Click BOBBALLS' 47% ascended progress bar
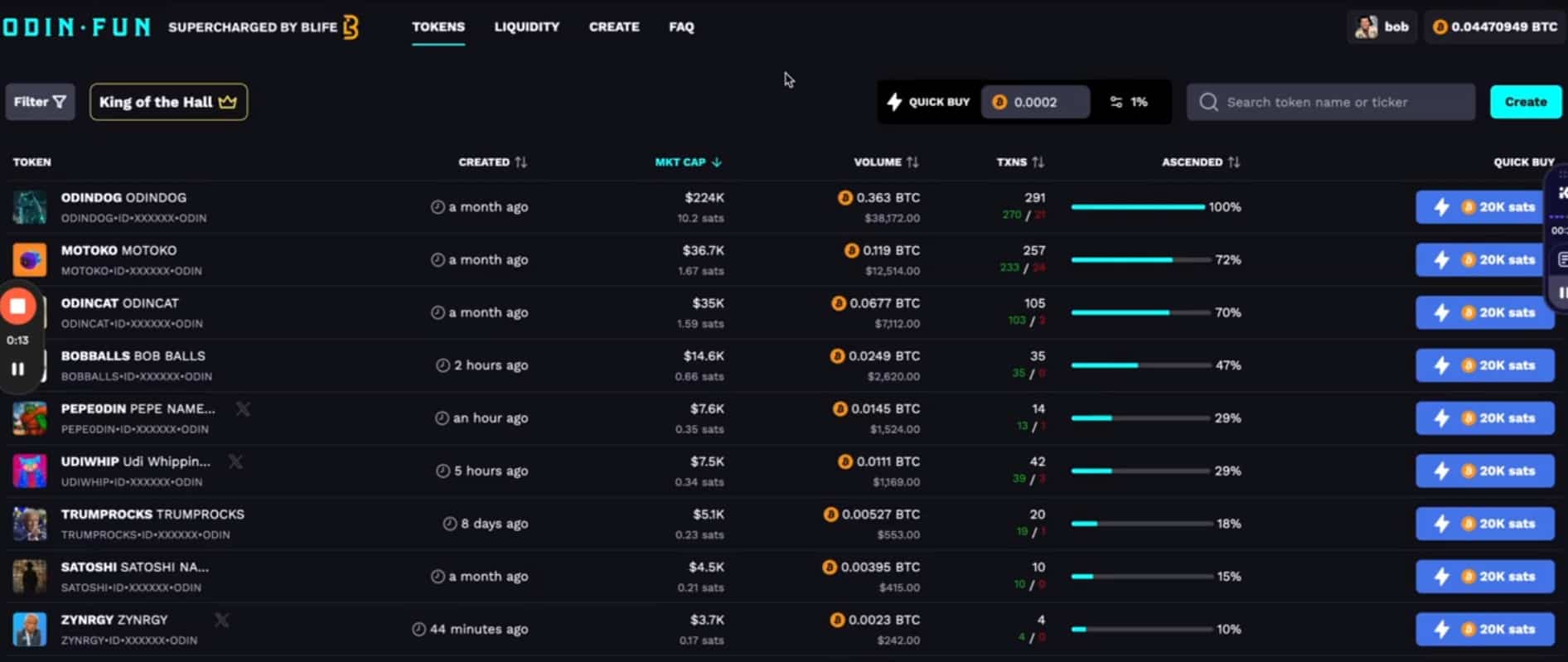The image size is (1568, 662). pyautogui.click(x=1140, y=365)
